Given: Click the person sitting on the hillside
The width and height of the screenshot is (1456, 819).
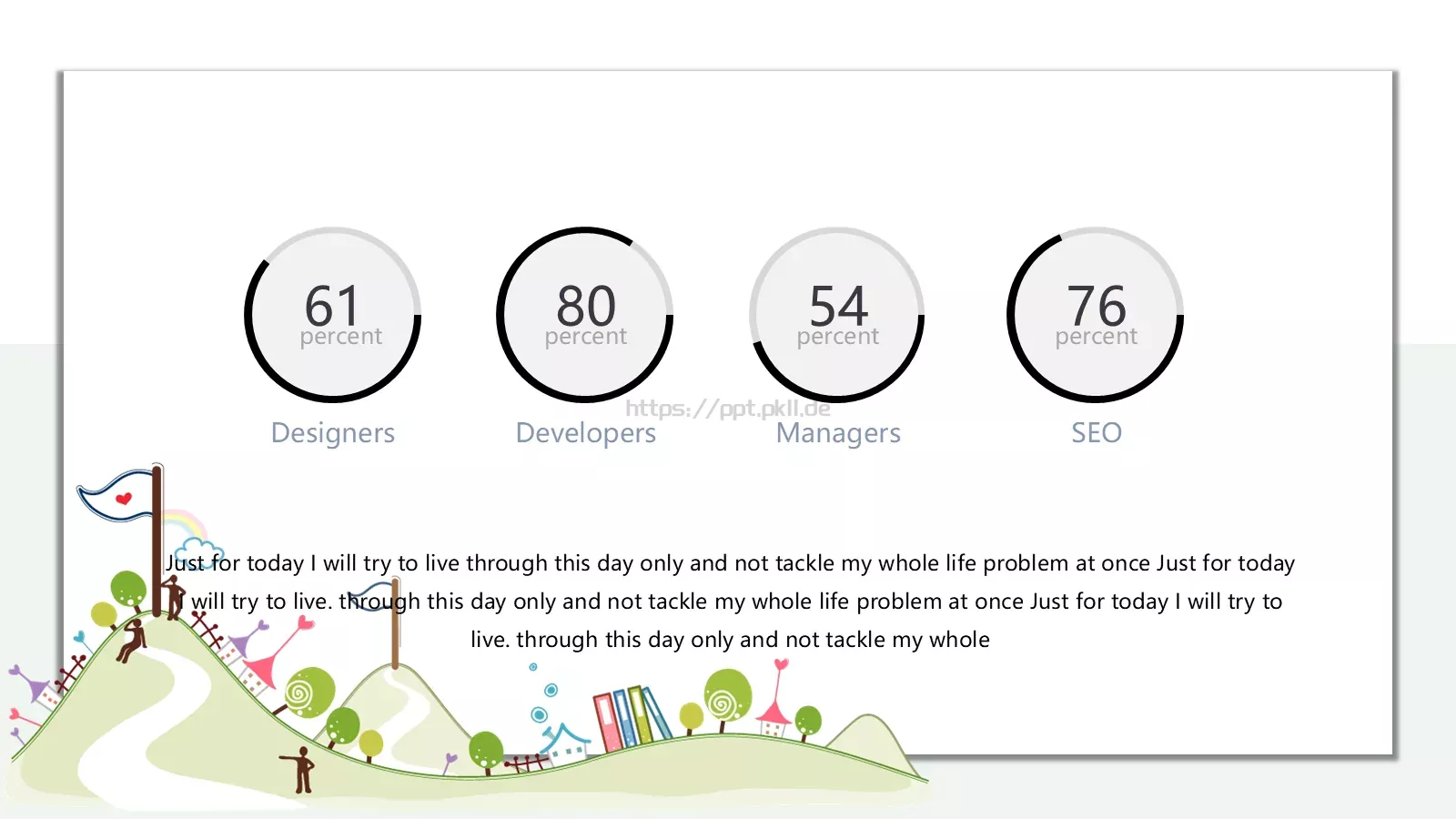Looking at the screenshot, I should click(x=133, y=641).
